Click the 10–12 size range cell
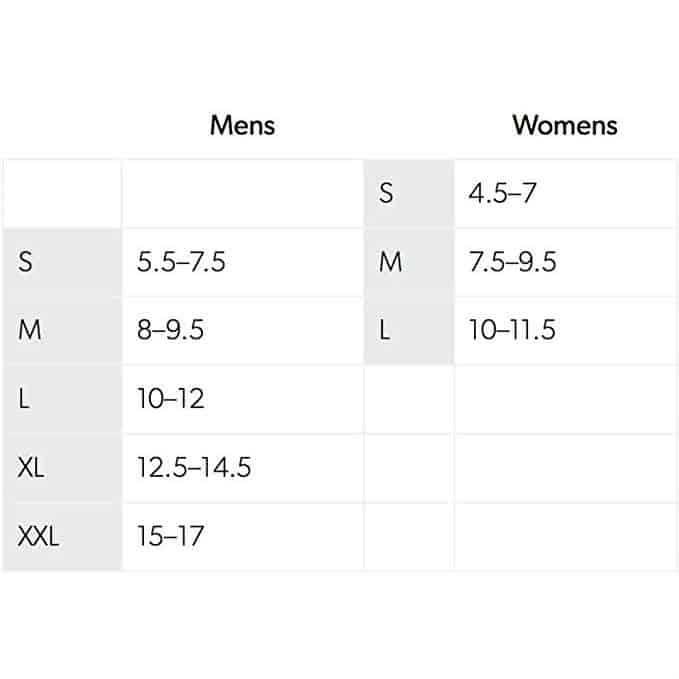Screen dimensions: 679x679 click(242, 399)
